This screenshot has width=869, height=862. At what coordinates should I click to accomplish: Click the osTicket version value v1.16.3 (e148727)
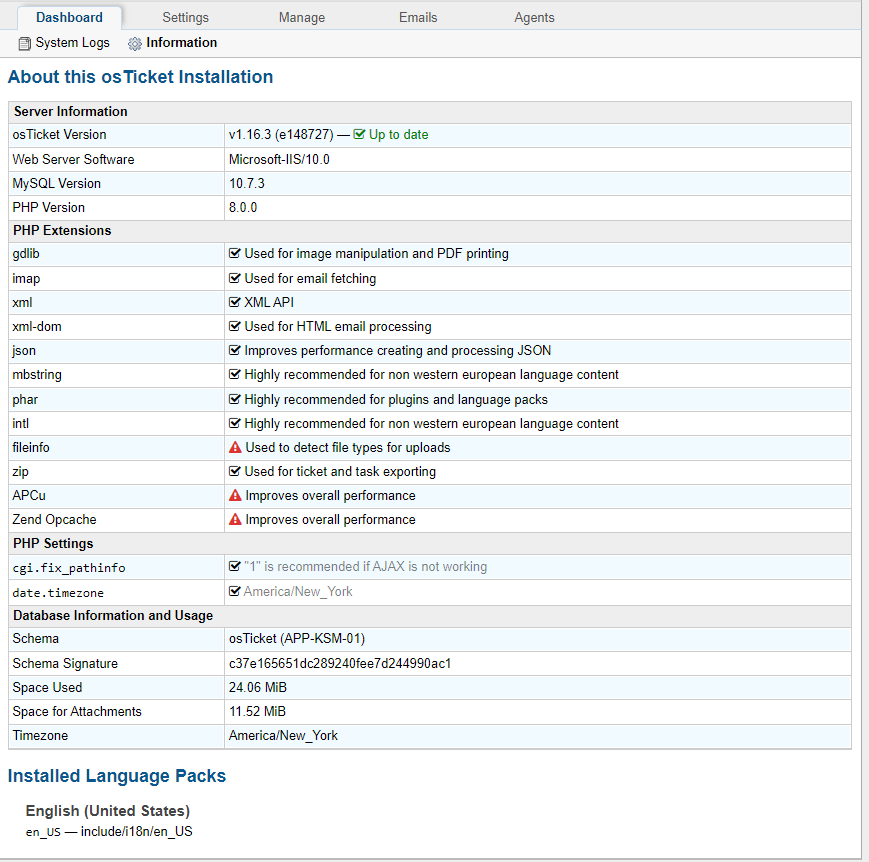(281, 135)
